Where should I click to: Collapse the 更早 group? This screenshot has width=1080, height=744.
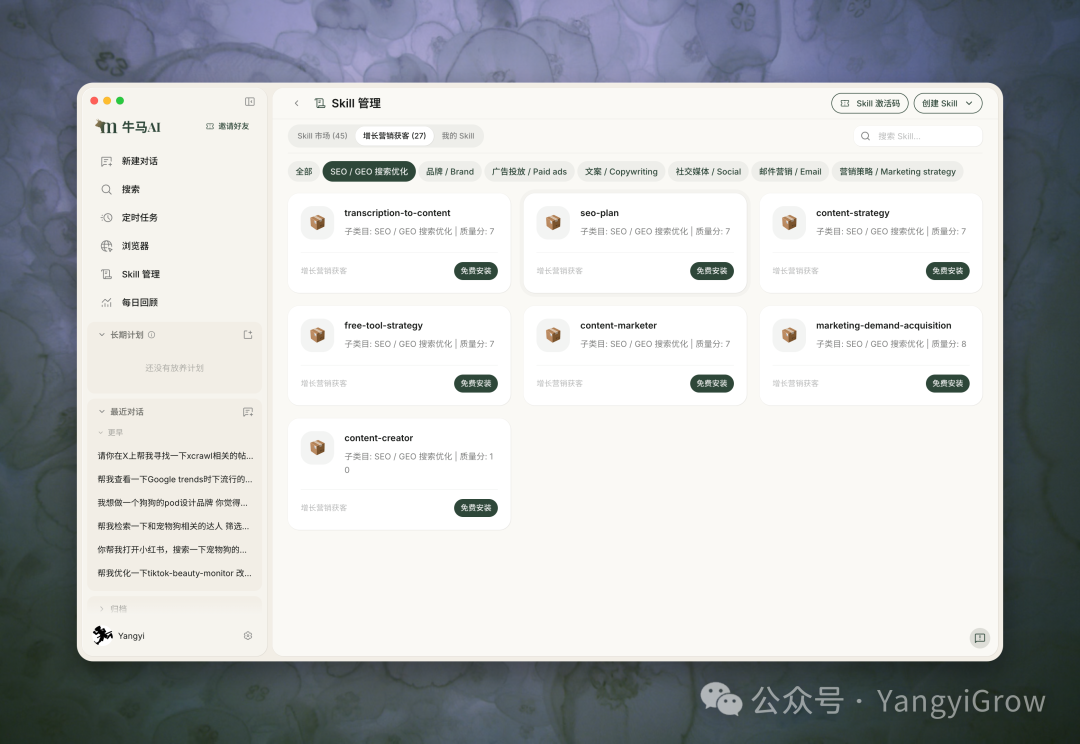click(101, 433)
